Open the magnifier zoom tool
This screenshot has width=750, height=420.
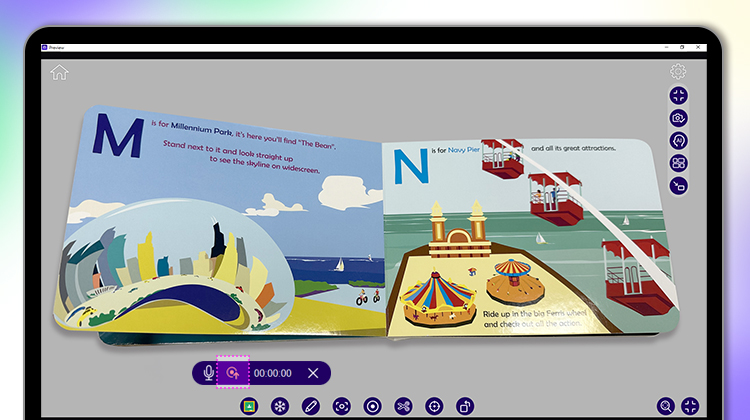(x=665, y=406)
